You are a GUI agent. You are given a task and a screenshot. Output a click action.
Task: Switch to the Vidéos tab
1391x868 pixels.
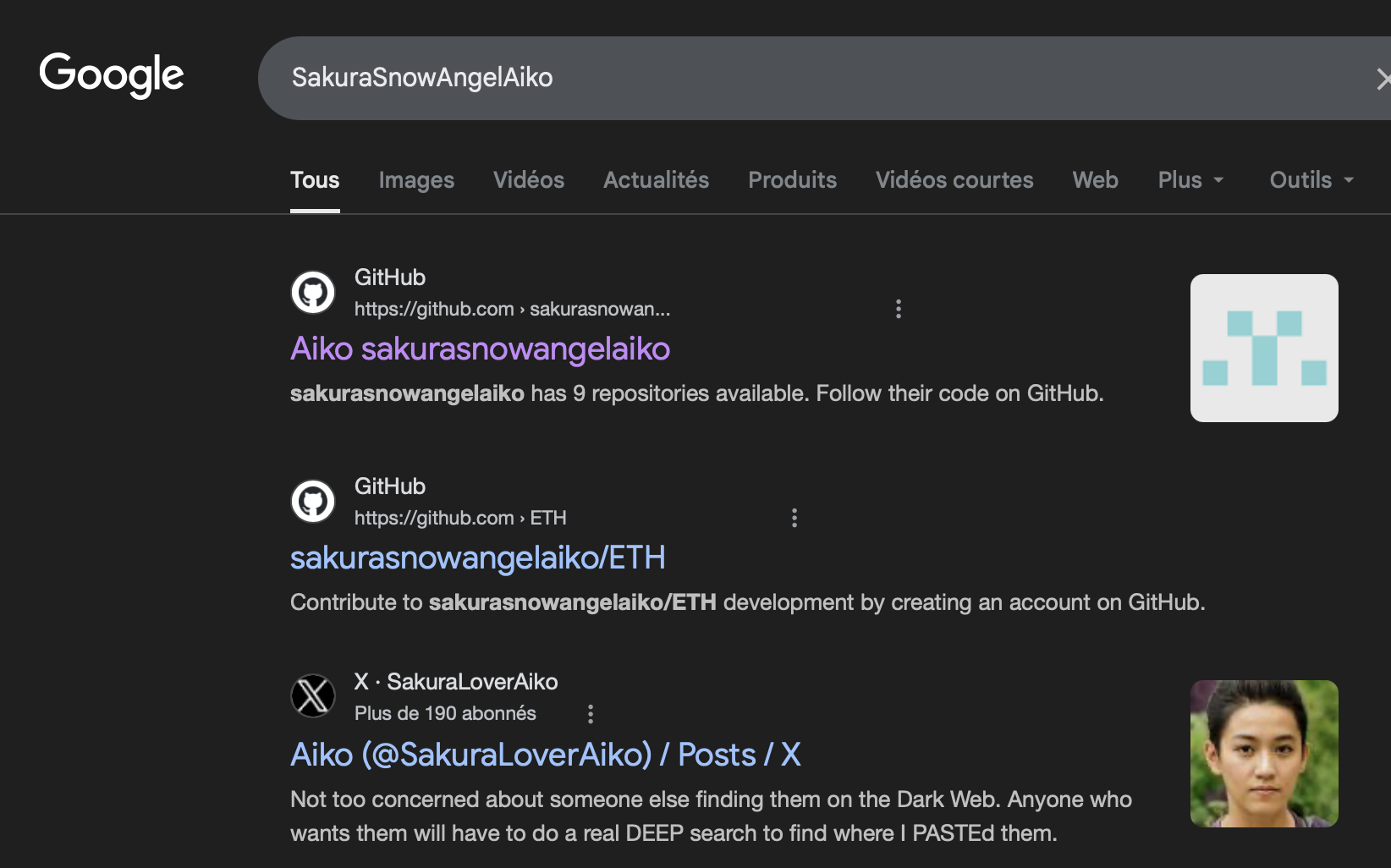coord(529,180)
